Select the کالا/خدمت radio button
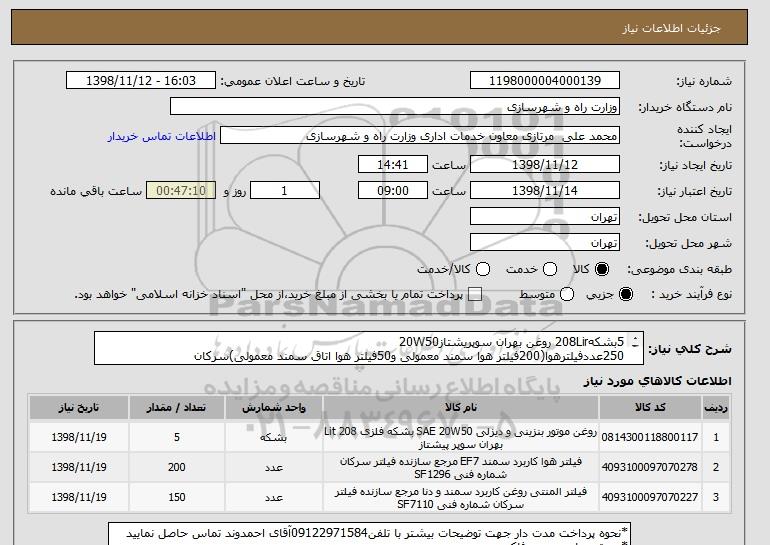770x545 pixels. pos(483,269)
